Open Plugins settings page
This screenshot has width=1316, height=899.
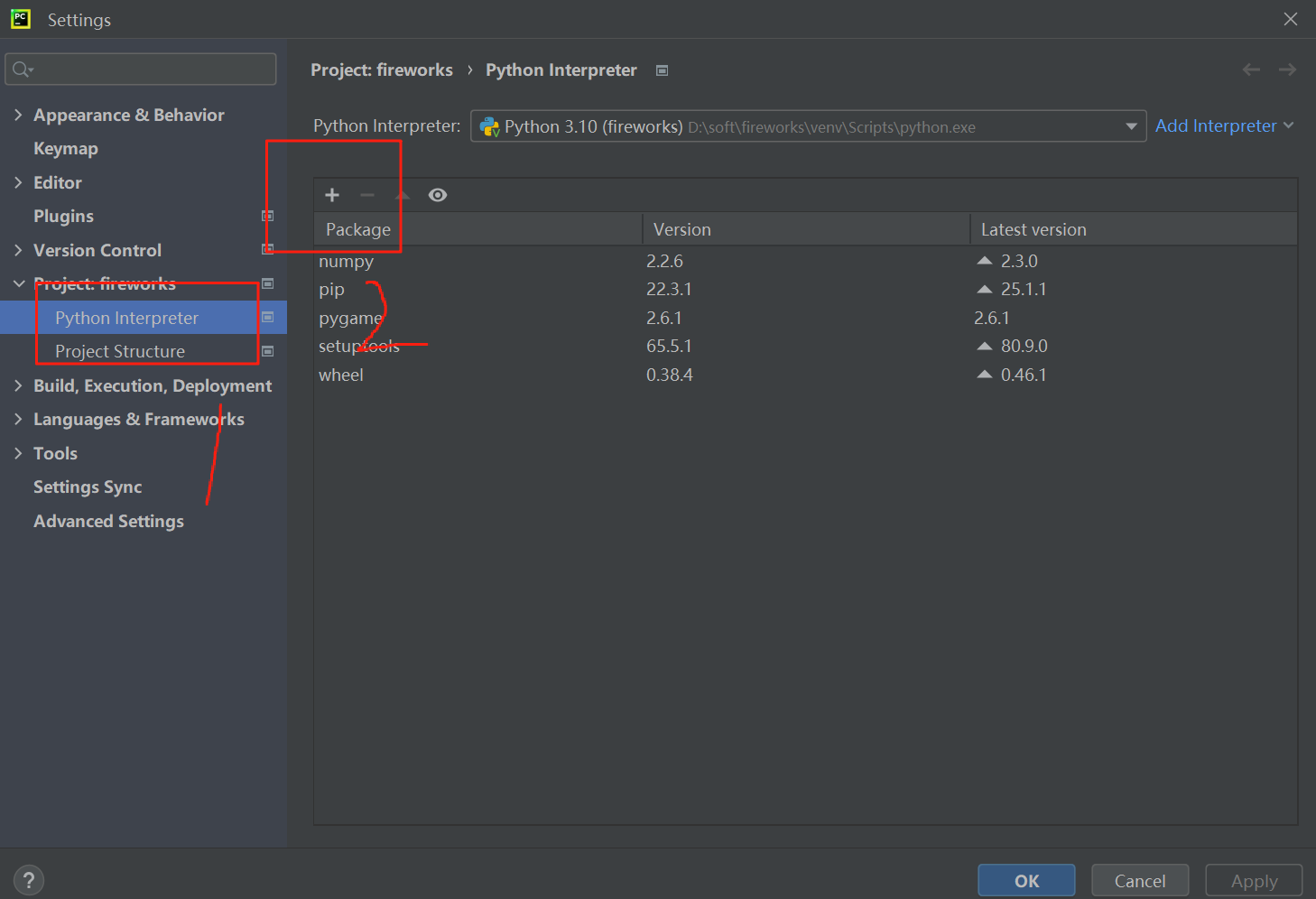[x=63, y=217]
